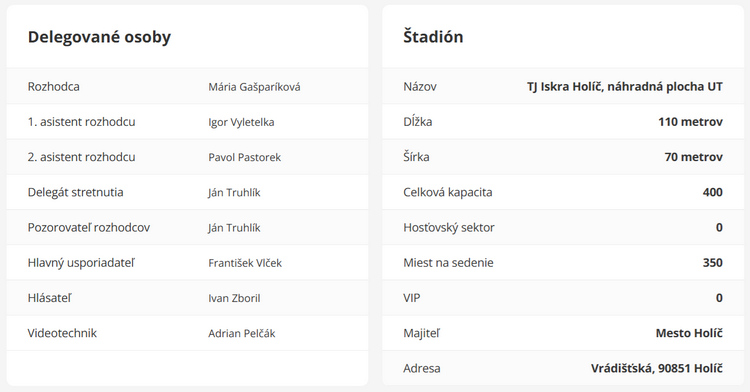Image resolution: width=750 pixels, height=392 pixels.
Task: Click the VIP row label
Action: point(412,298)
